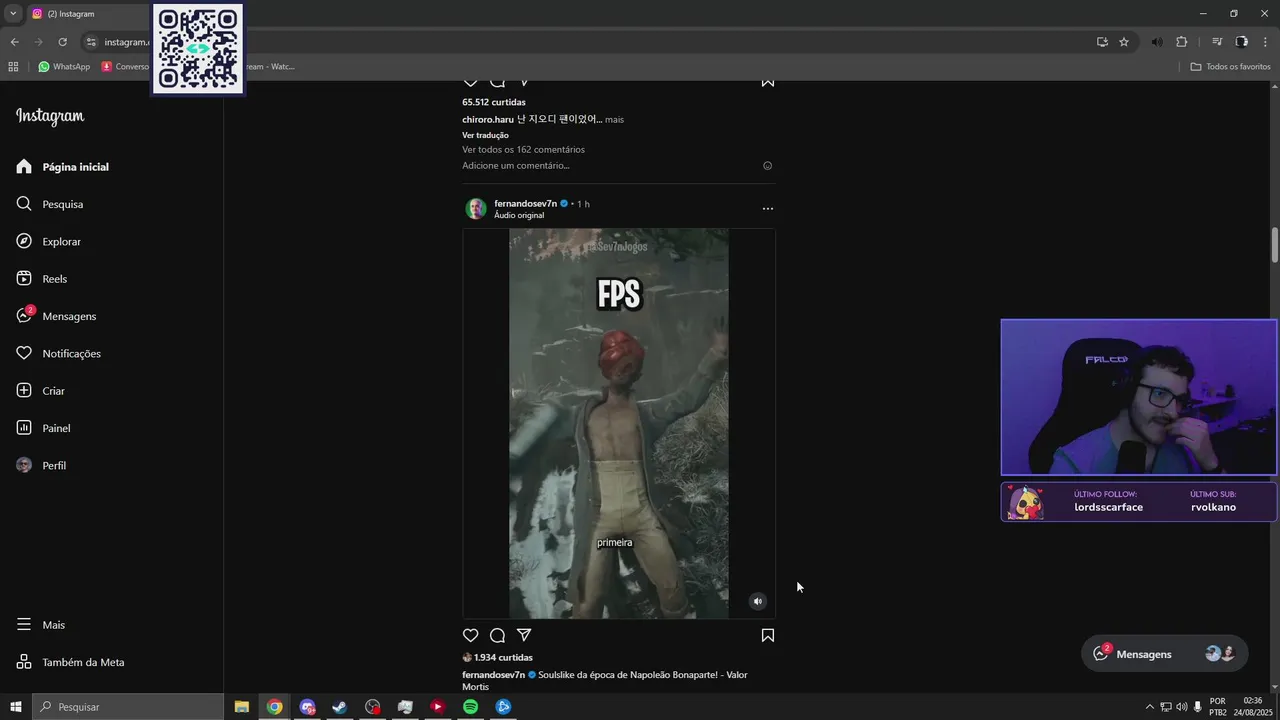Open the floating Mensagens chat button
The height and width of the screenshot is (720, 1280).
pos(1165,654)
